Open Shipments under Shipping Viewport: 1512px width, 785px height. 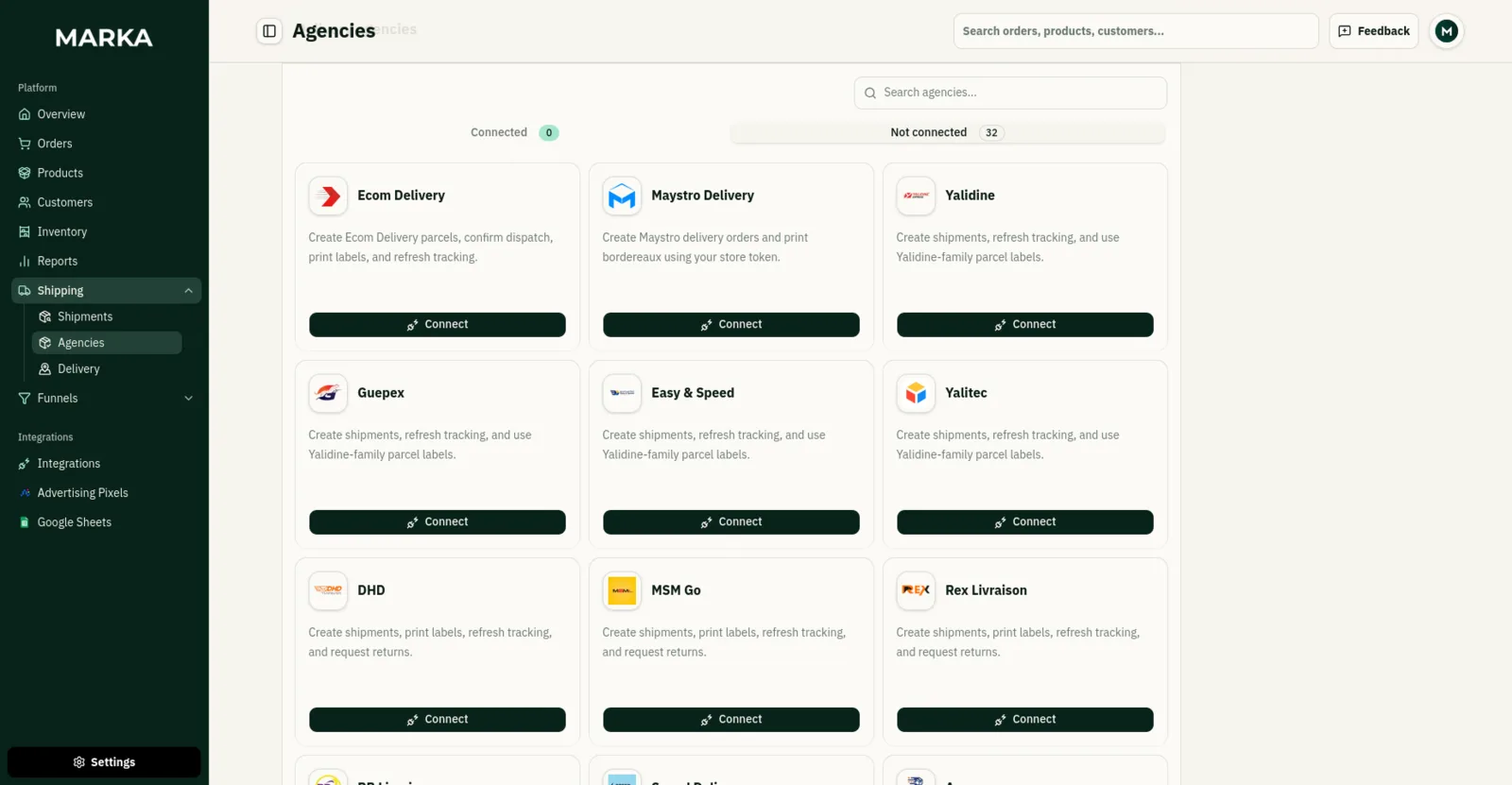click(x=107, y=316)
